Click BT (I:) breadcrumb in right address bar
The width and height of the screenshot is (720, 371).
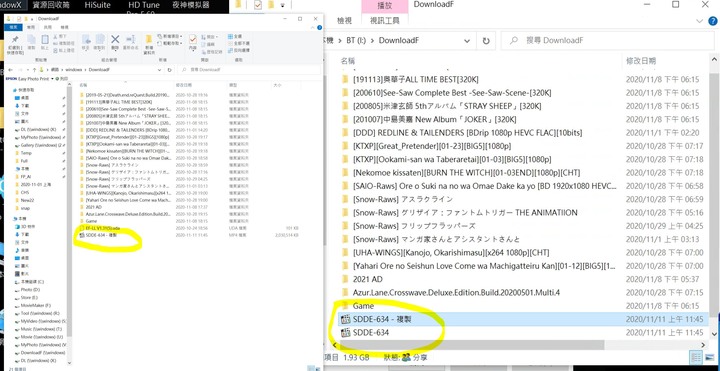click(357, 40)
